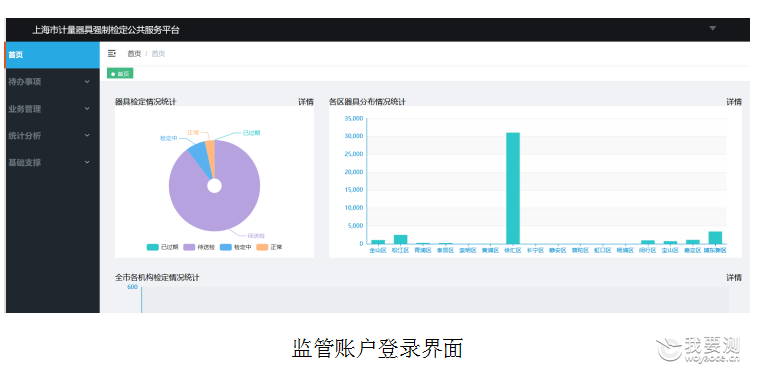The width and height of the screenshot is (765, 374).
Task: Open 详情 link for 器具检定情况统计
Action: tap(306, 102)
